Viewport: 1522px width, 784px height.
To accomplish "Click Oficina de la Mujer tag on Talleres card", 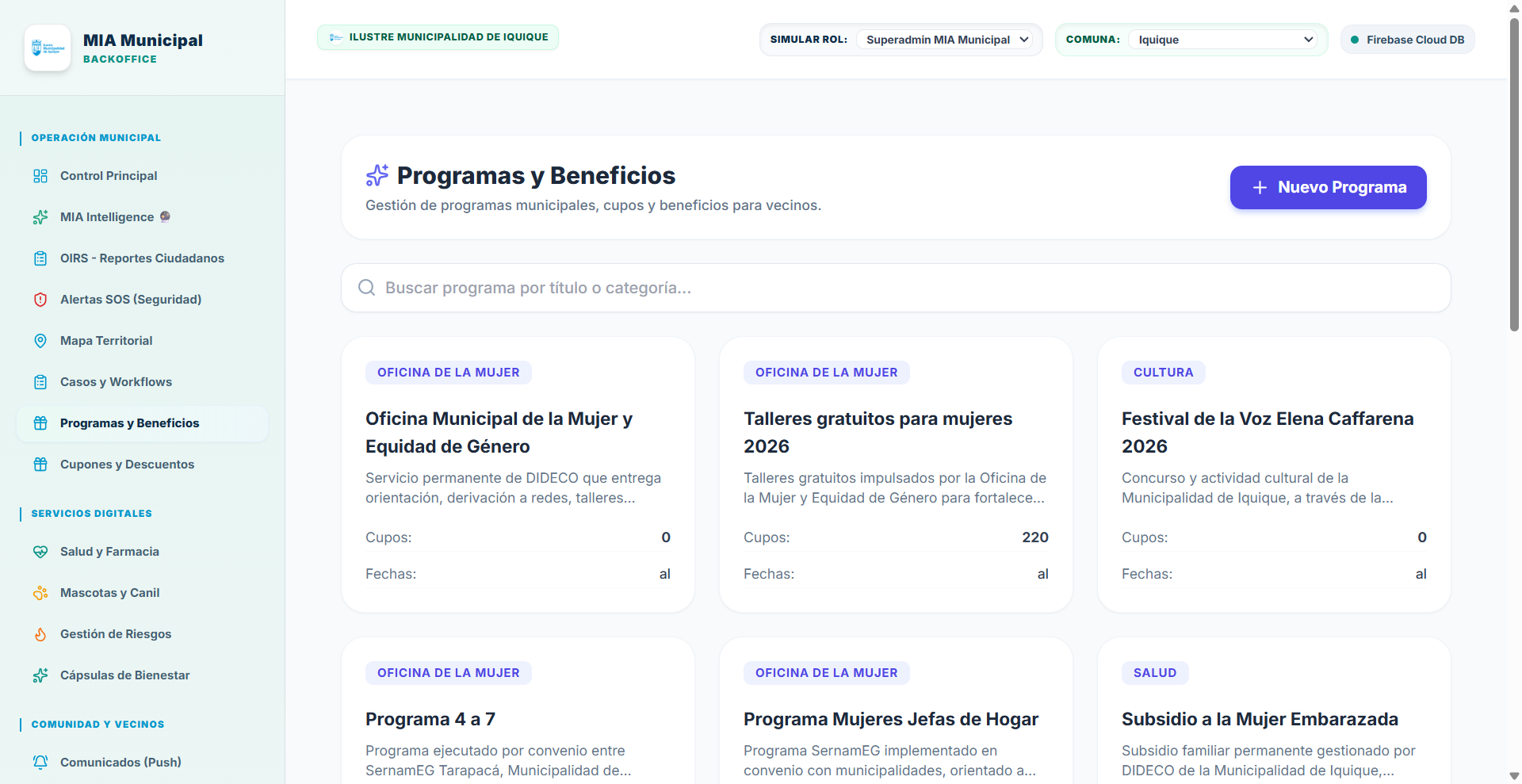I will [x=826, y=373].
